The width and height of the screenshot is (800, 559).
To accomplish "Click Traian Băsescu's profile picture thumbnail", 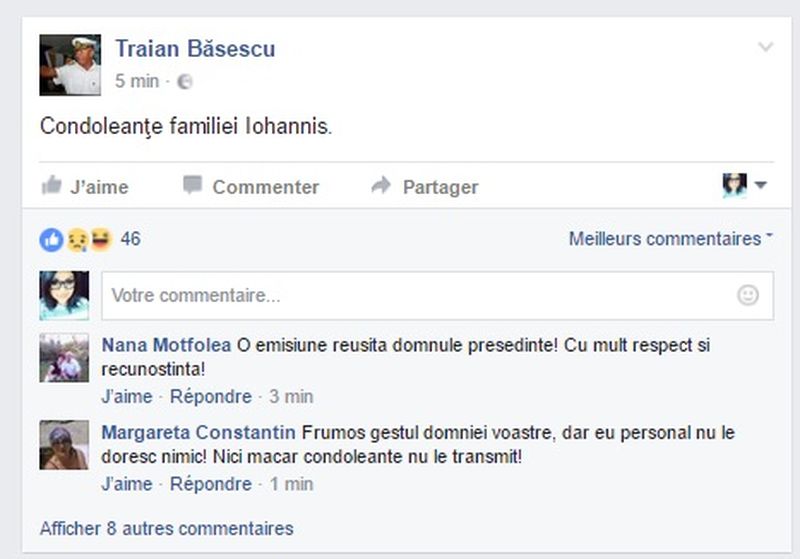I will pyautogui.click(x=70, y=65).
